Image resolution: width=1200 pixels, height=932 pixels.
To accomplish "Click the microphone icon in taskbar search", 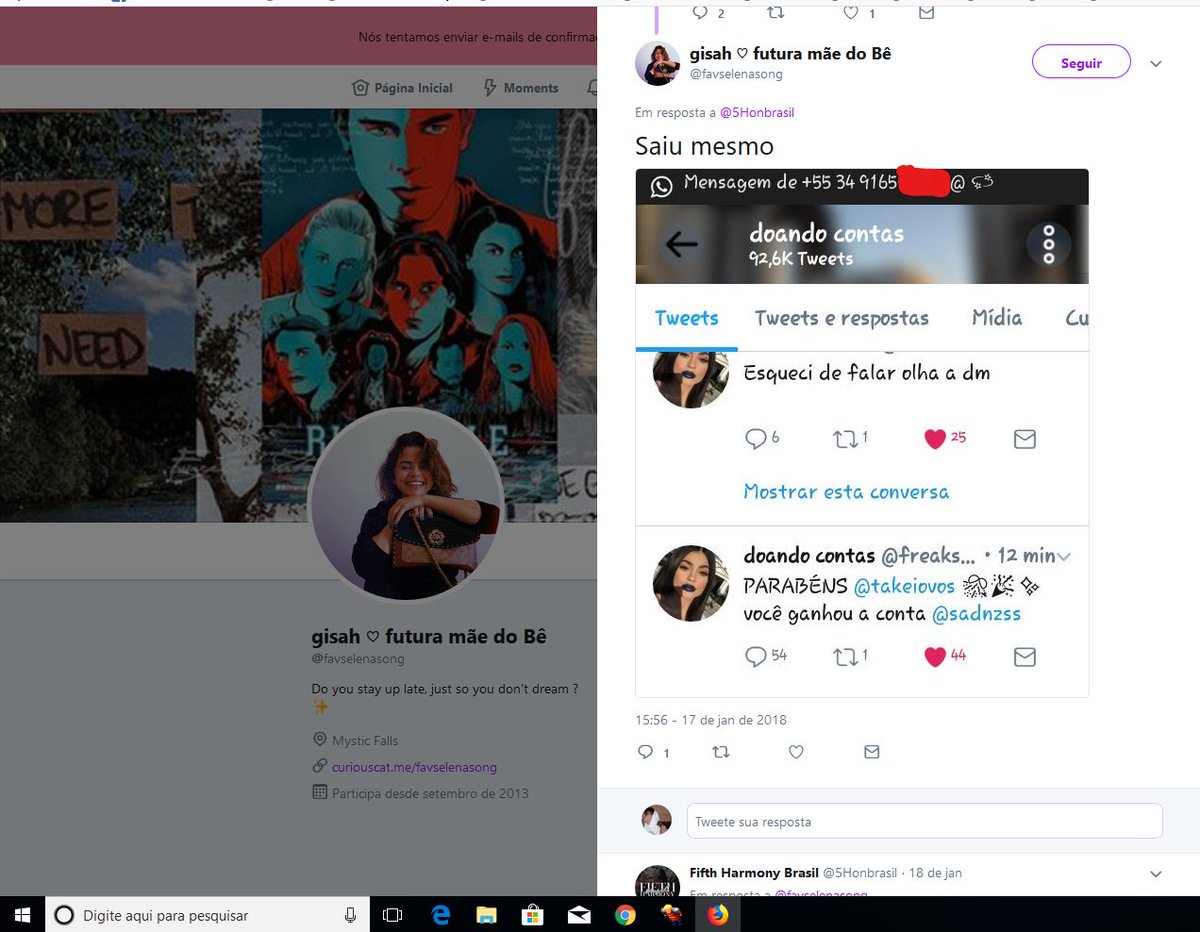I will pyautogui.click(x=351, y=915).
